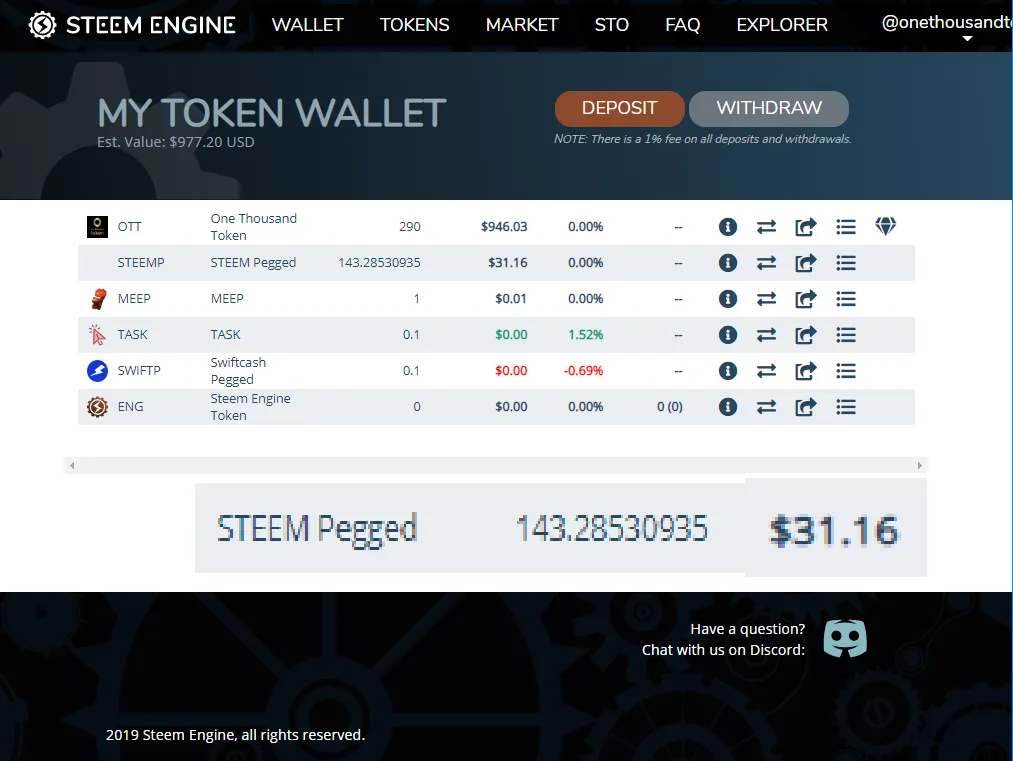
Task: Click the TASK token logo
Action: pos(97,335)
